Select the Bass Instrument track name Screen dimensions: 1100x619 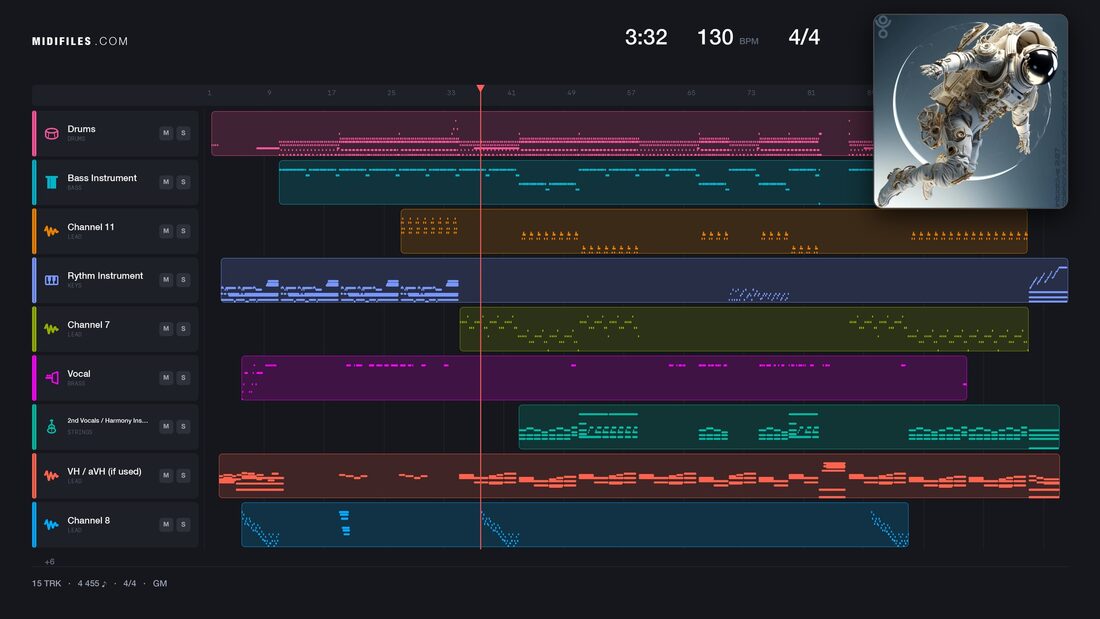click(102, 178)
